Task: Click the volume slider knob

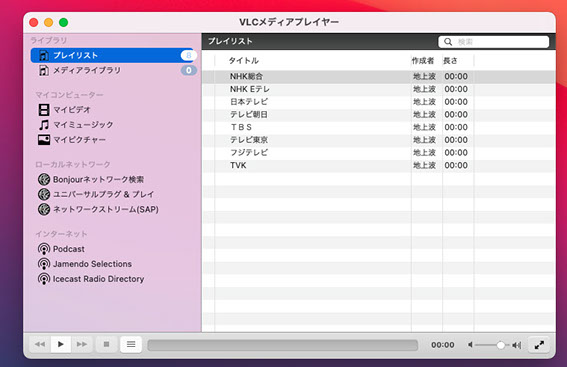Action: 500,345
